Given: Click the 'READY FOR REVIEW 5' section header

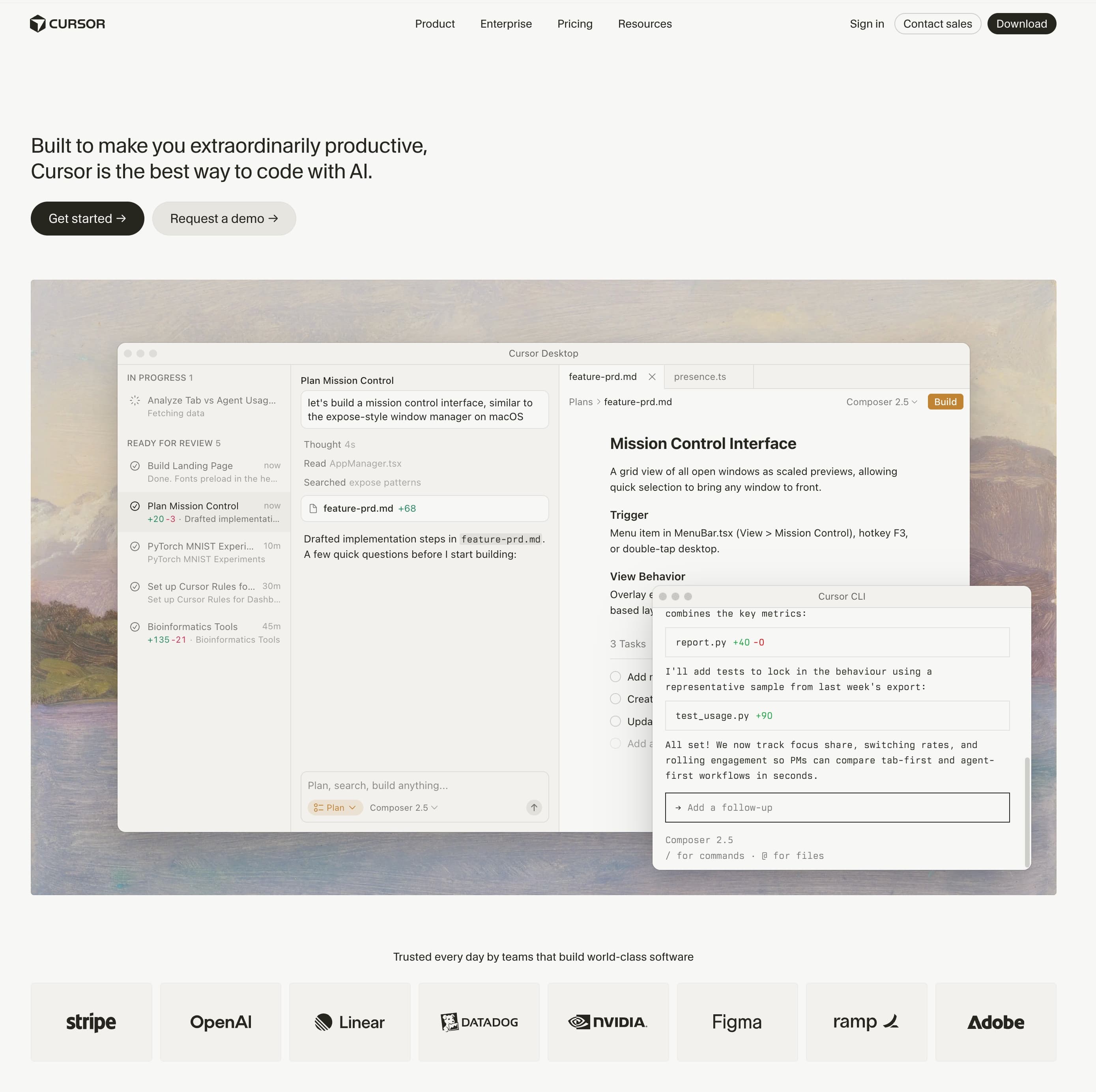Looking at the screenshot, I should [174, 443].
